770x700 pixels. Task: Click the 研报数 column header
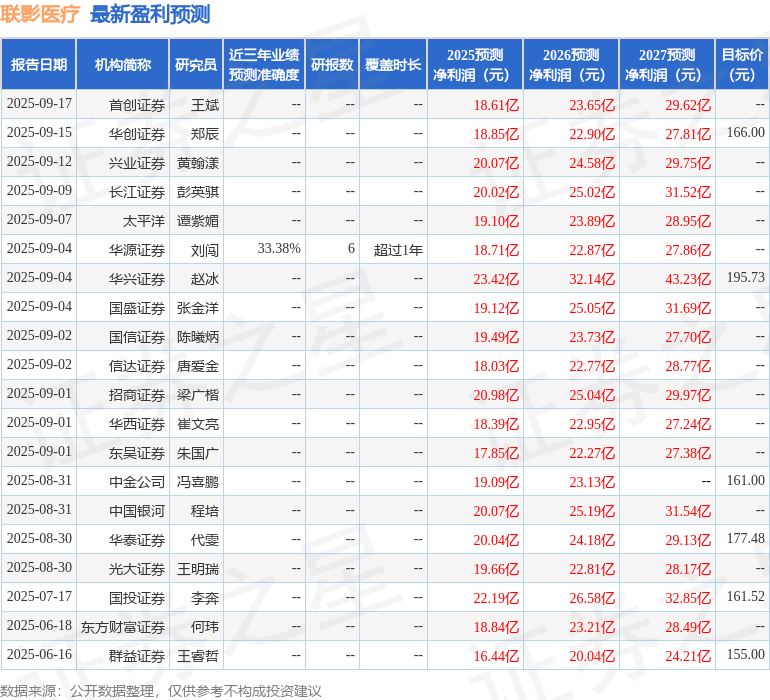332,65
